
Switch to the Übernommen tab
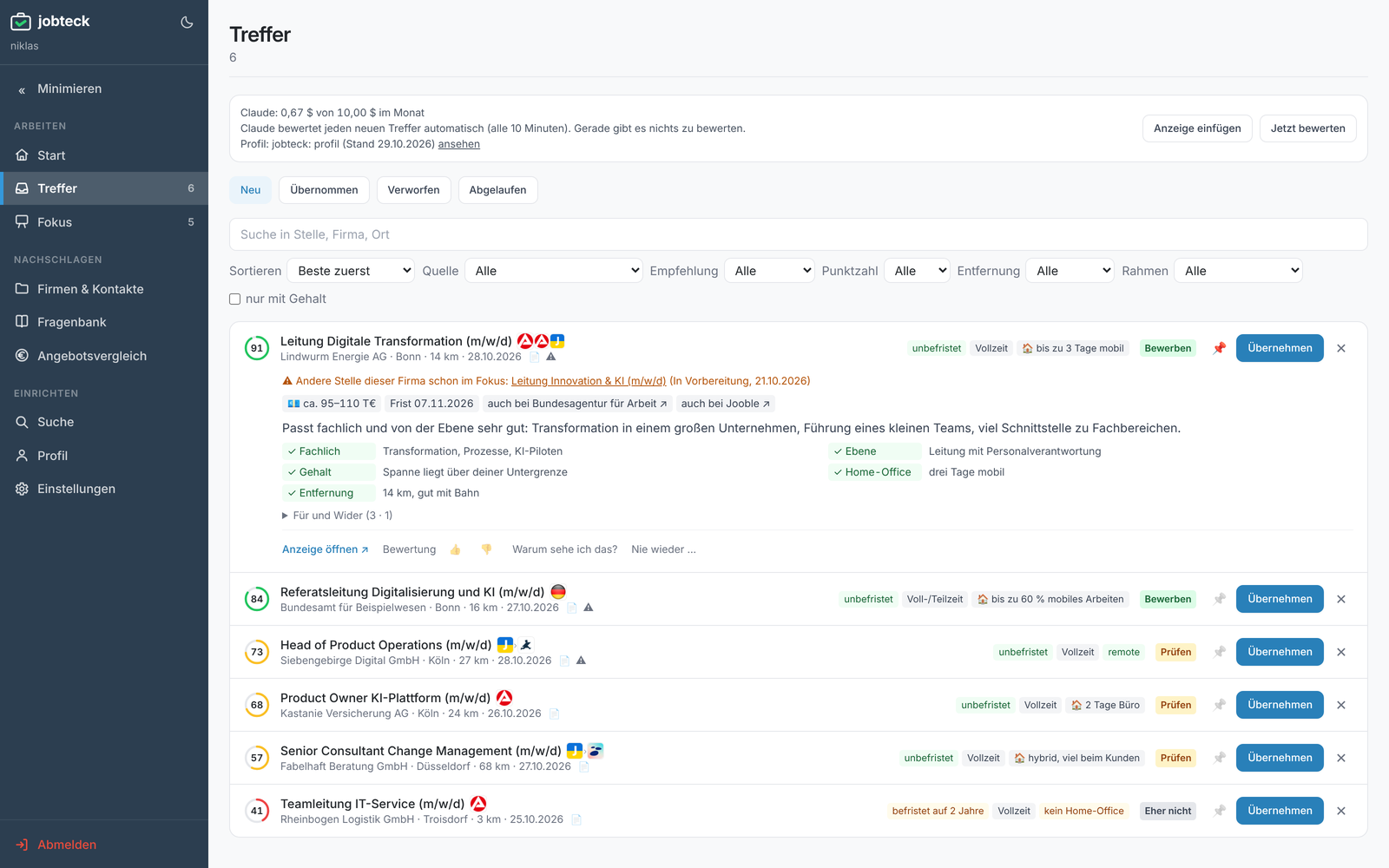pos(324,190)
